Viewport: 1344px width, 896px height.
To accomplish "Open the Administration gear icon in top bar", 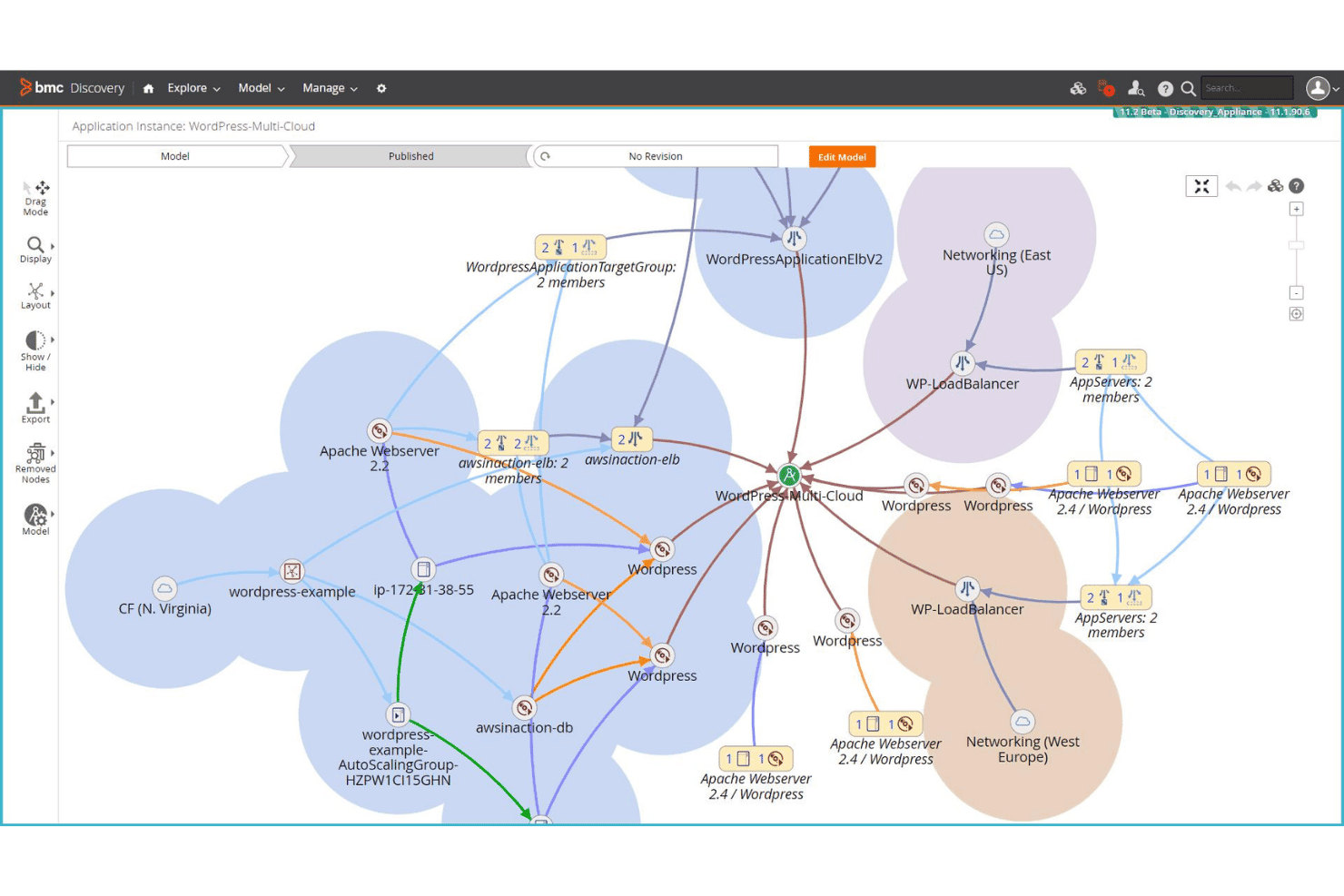I will tap(381, 88).
